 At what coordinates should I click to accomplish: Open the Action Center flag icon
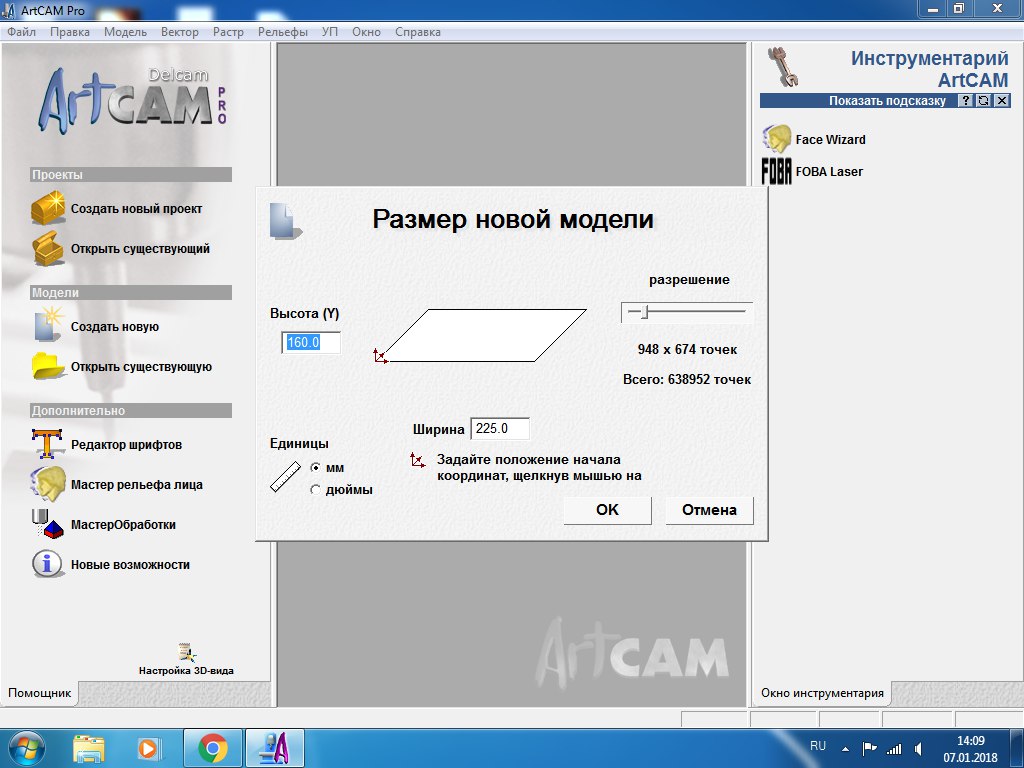(869, 749)
